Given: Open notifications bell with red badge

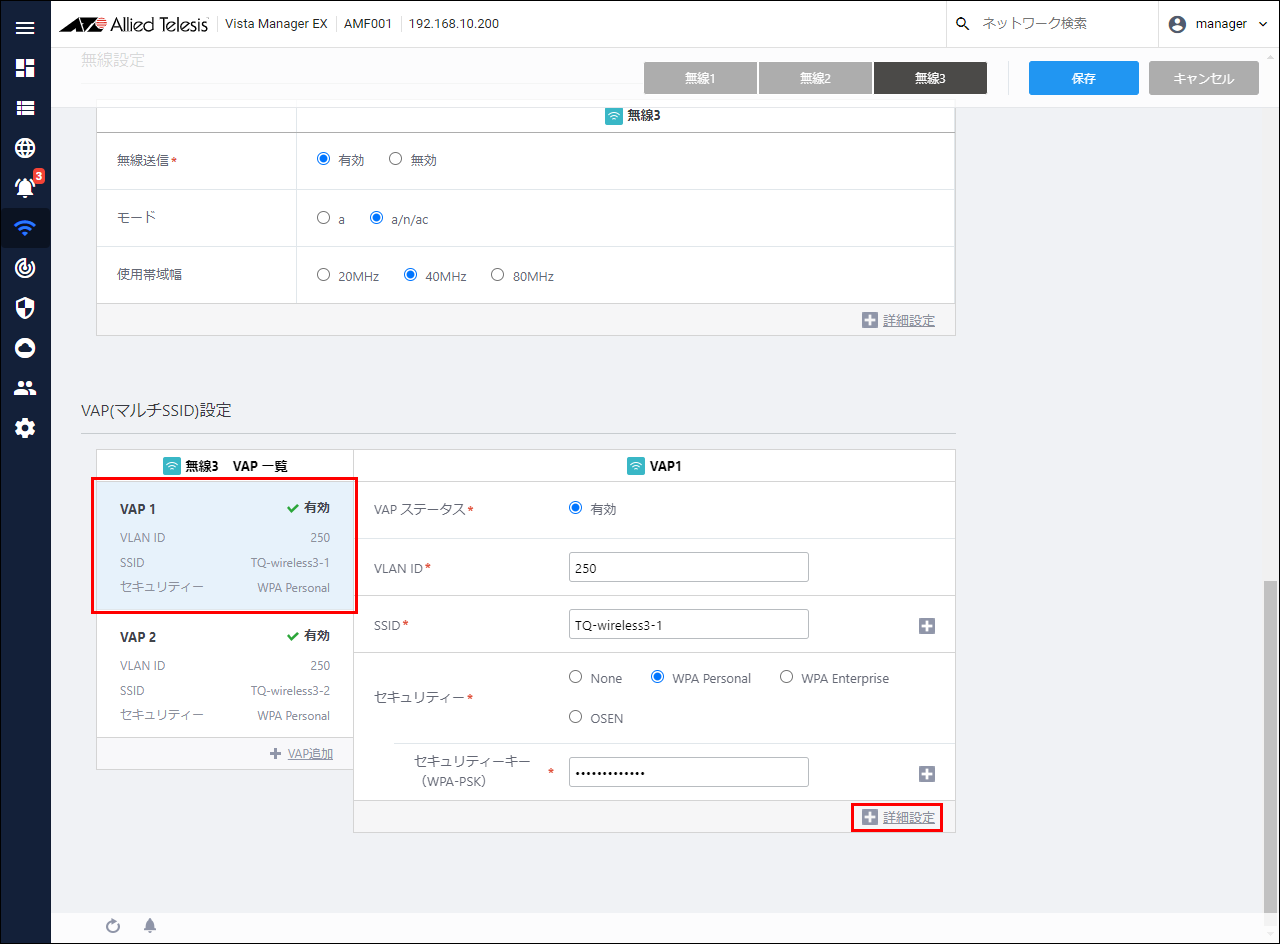Looking at the screenshot, I should pos(26,187).
